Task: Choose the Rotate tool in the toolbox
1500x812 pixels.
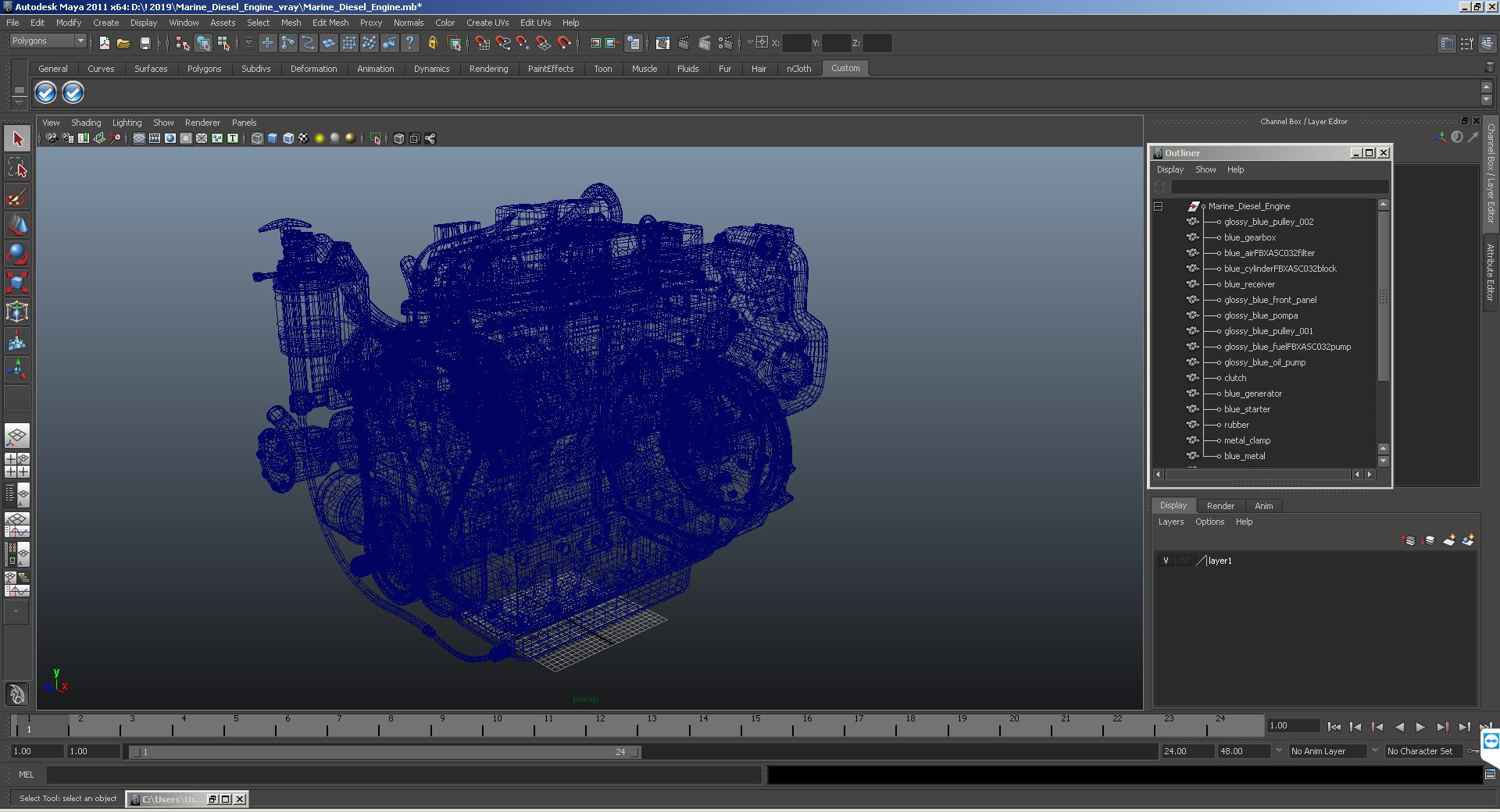Action: point(17,254)
